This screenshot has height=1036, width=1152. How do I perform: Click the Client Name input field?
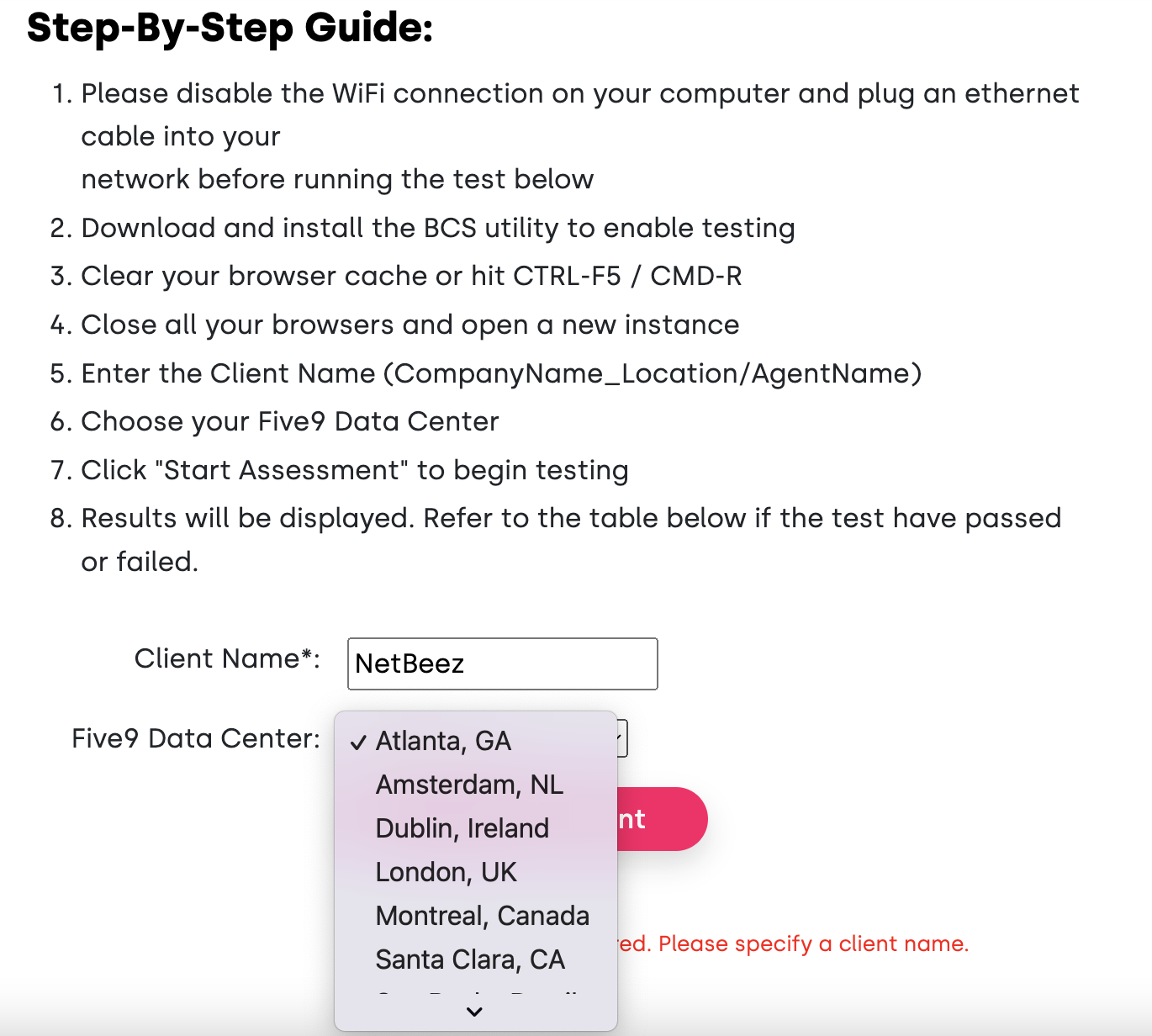[502, 663]
